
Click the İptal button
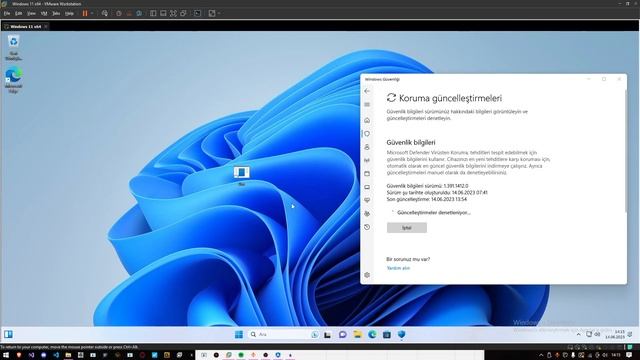[407, 228]
